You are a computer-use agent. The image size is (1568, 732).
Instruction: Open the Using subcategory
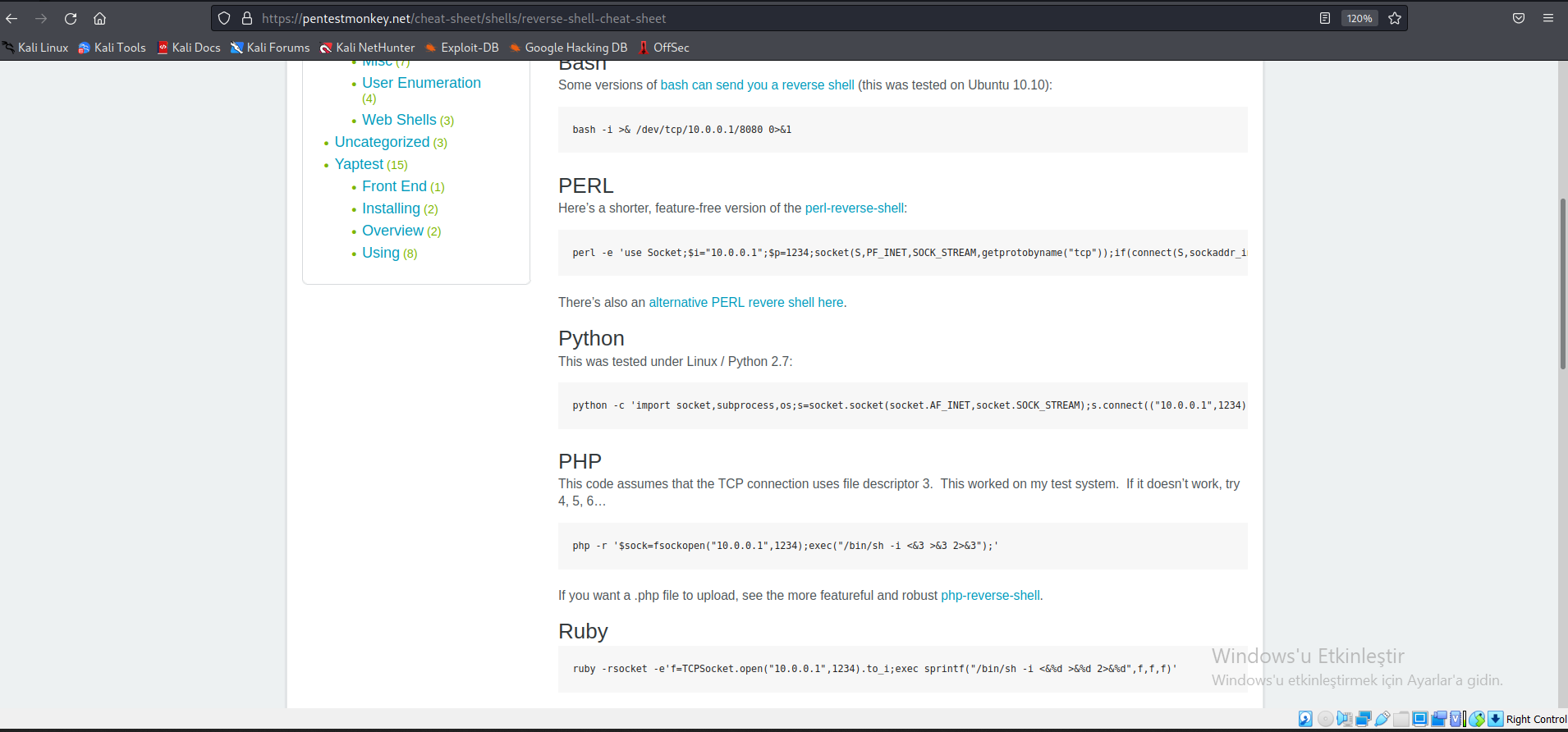(x=381, y=253)
